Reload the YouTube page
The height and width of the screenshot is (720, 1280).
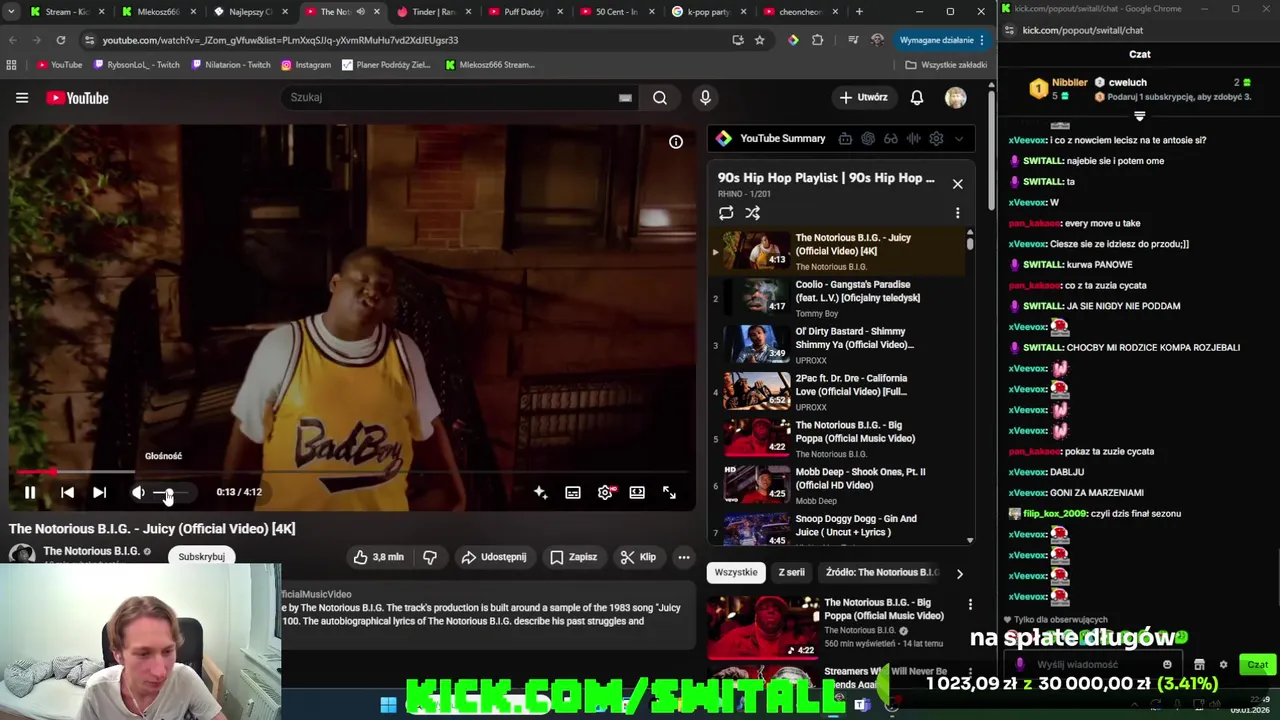[61, 40]
